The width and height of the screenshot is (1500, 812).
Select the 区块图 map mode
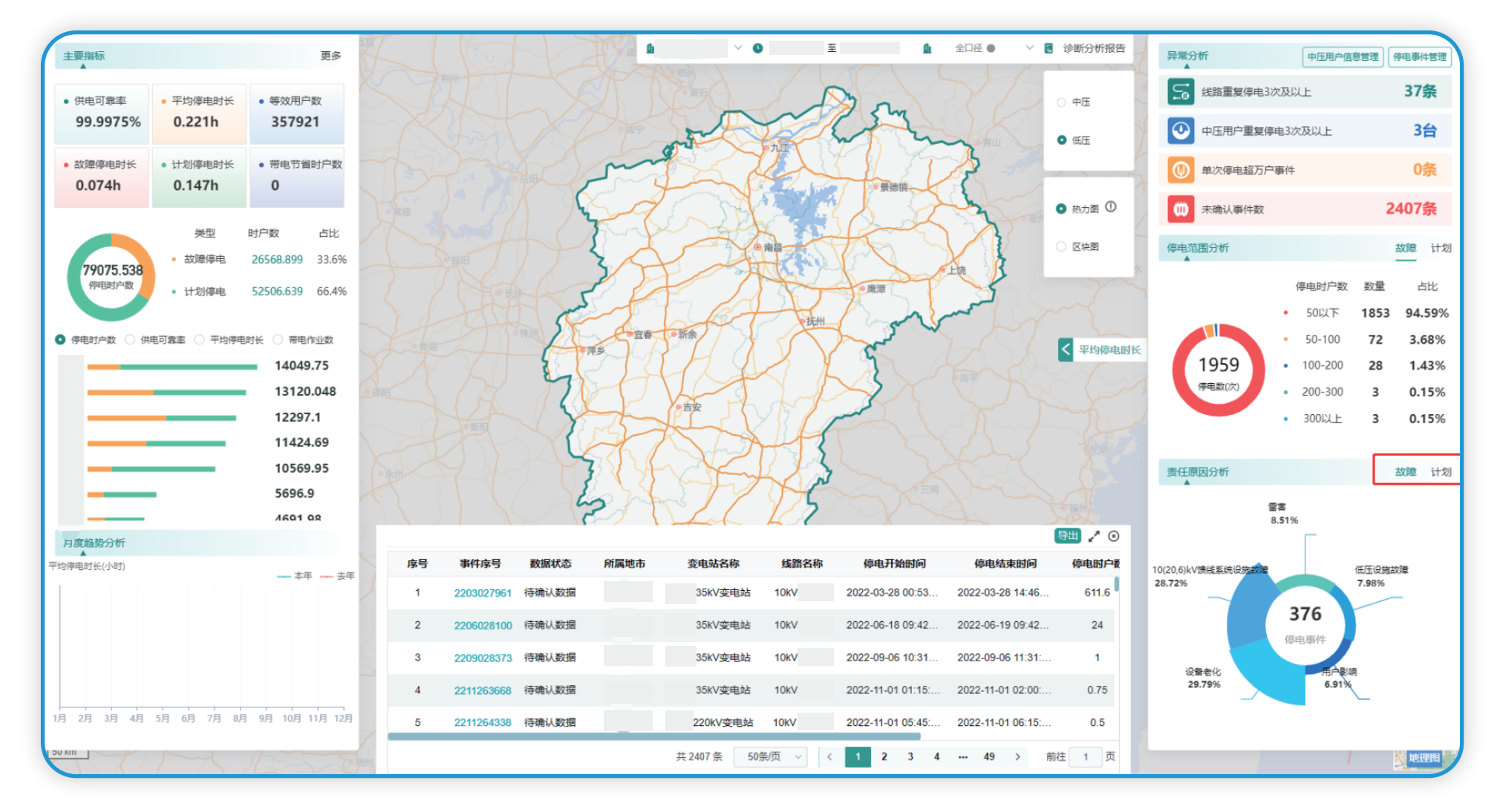tap(1061, 246)
